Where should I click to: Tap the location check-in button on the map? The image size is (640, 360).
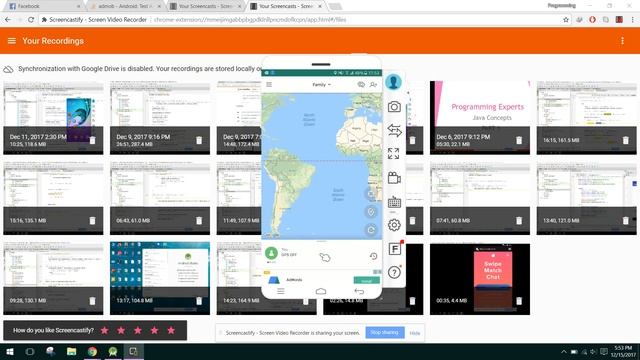coord(371,212)
